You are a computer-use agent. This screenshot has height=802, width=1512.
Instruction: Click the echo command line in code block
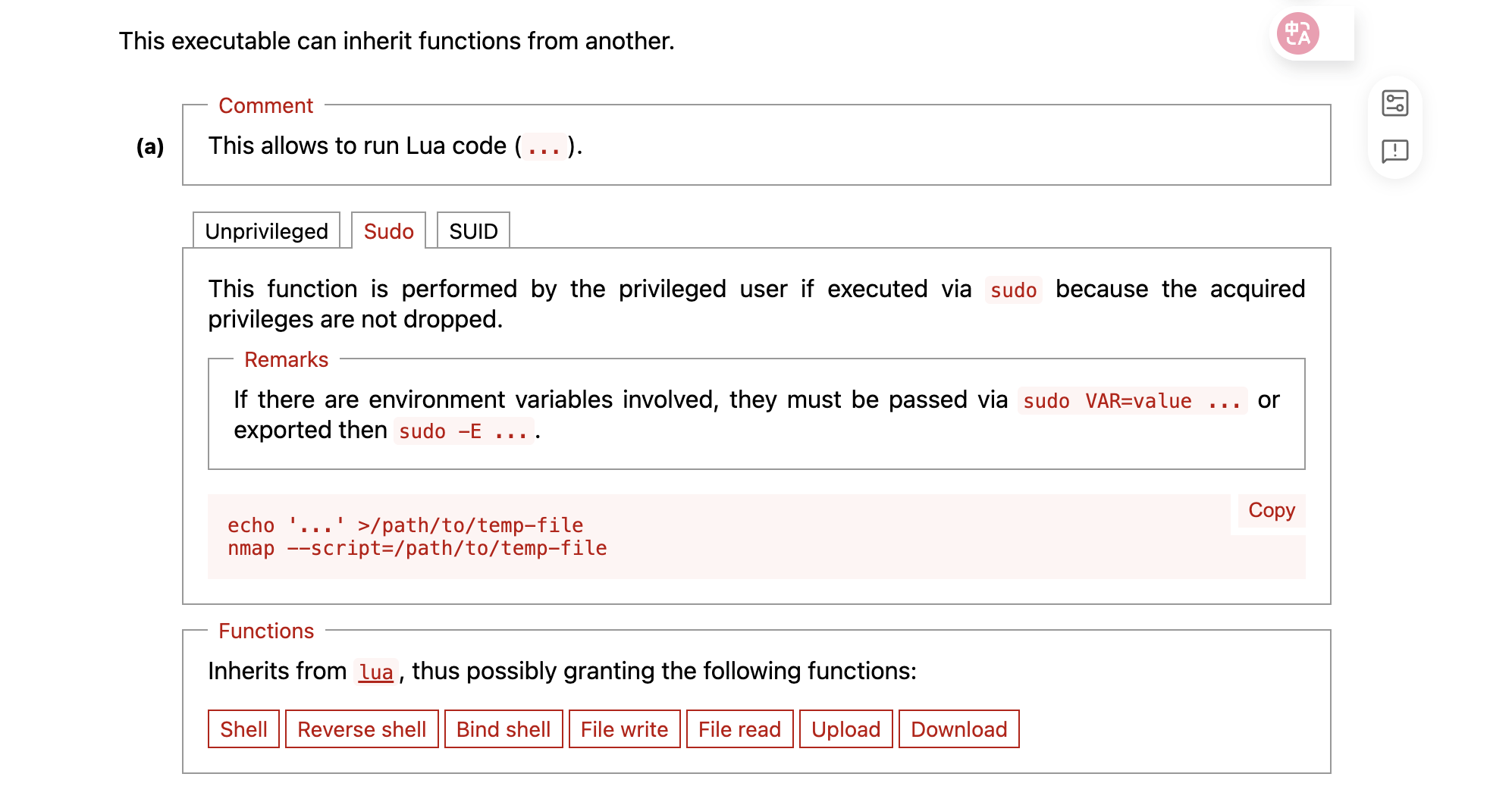pyautogui.click(x=405, y=525)
